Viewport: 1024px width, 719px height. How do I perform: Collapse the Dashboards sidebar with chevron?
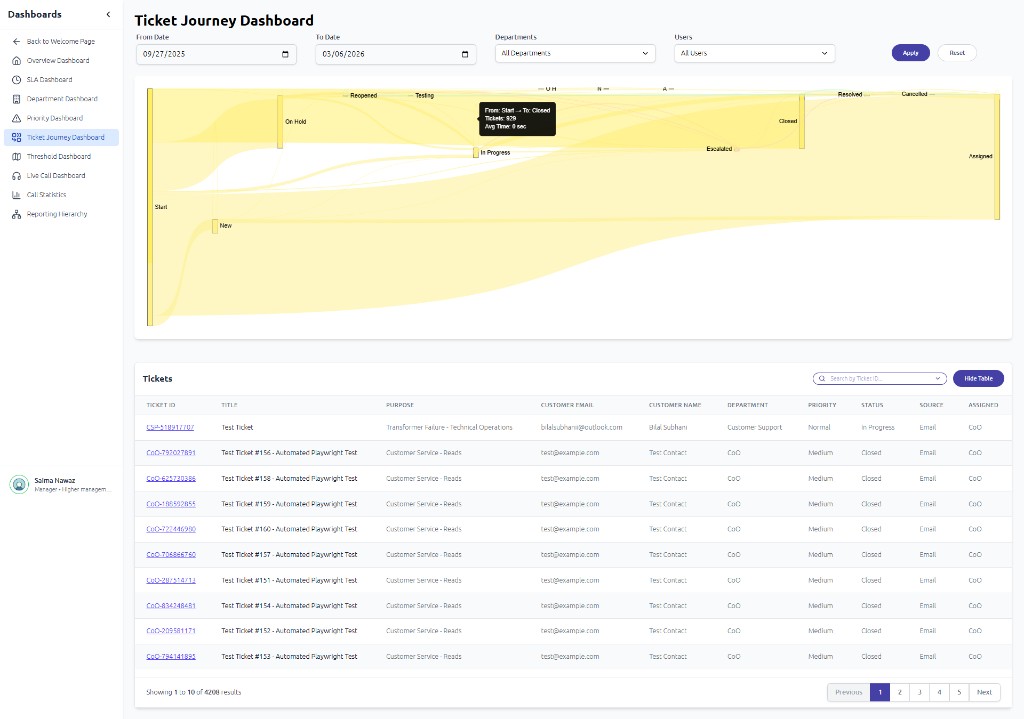coord(108,14)
